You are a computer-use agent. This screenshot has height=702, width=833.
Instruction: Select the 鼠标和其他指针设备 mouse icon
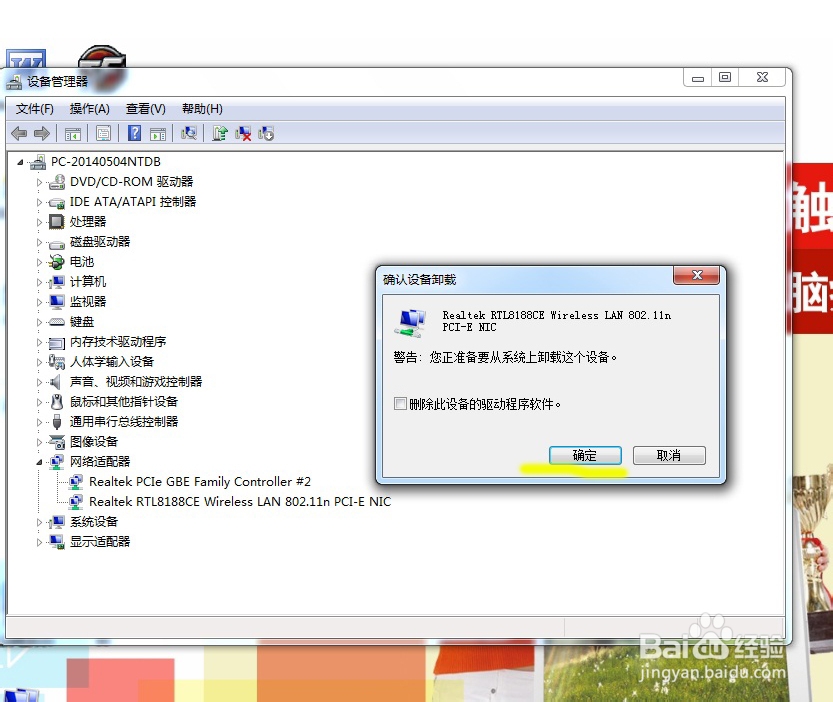click(x=57, y=402)
